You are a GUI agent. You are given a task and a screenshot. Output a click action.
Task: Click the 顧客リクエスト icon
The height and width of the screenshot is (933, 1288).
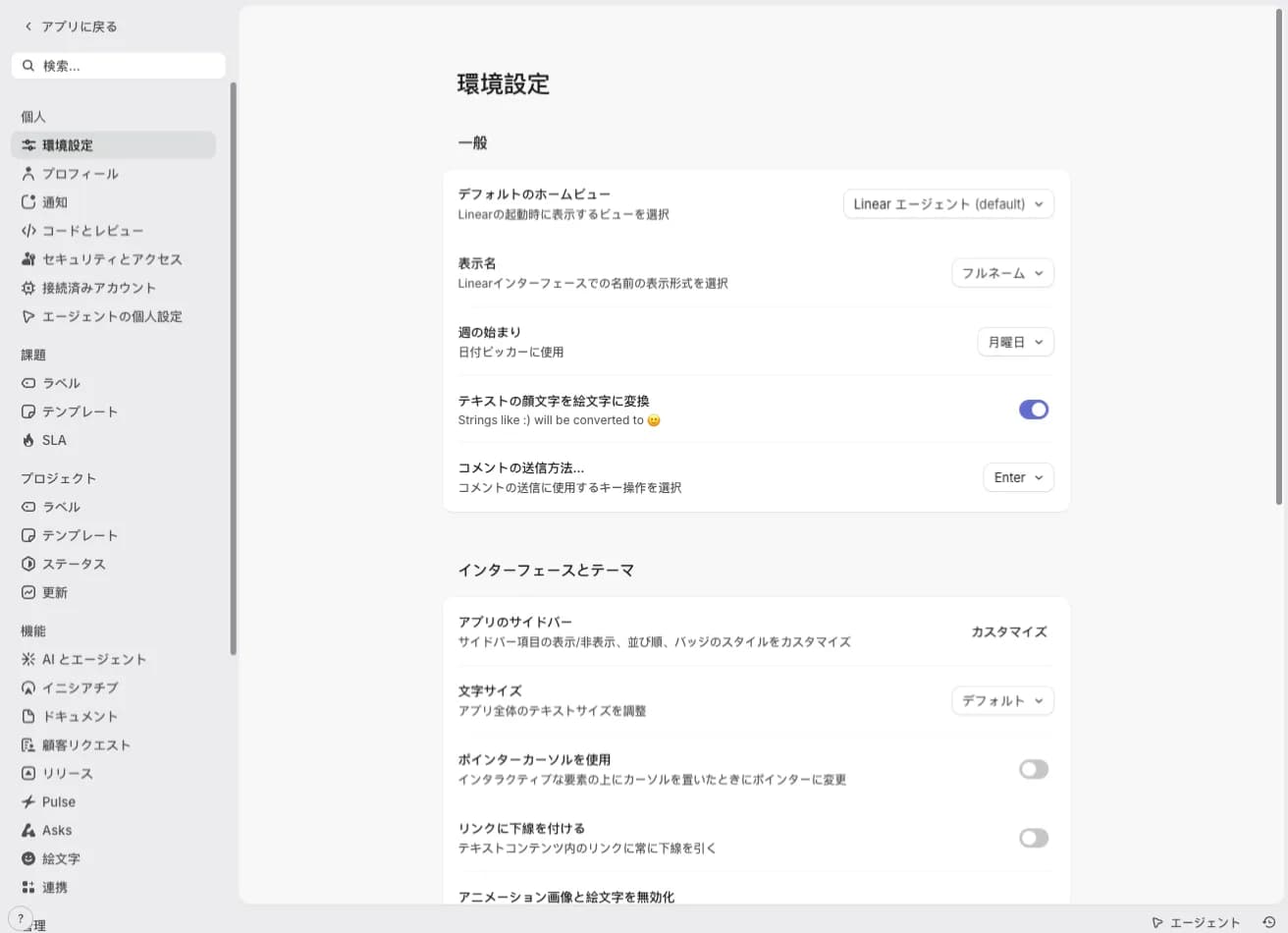click(x=28, y=744)
